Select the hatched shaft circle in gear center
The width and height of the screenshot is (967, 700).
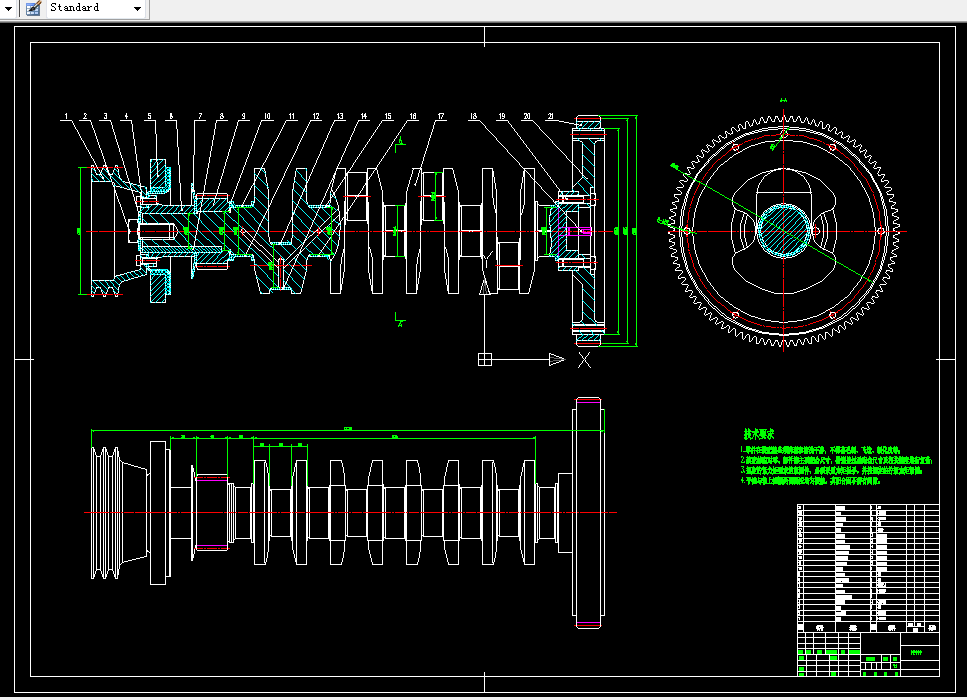pos(781,230)
